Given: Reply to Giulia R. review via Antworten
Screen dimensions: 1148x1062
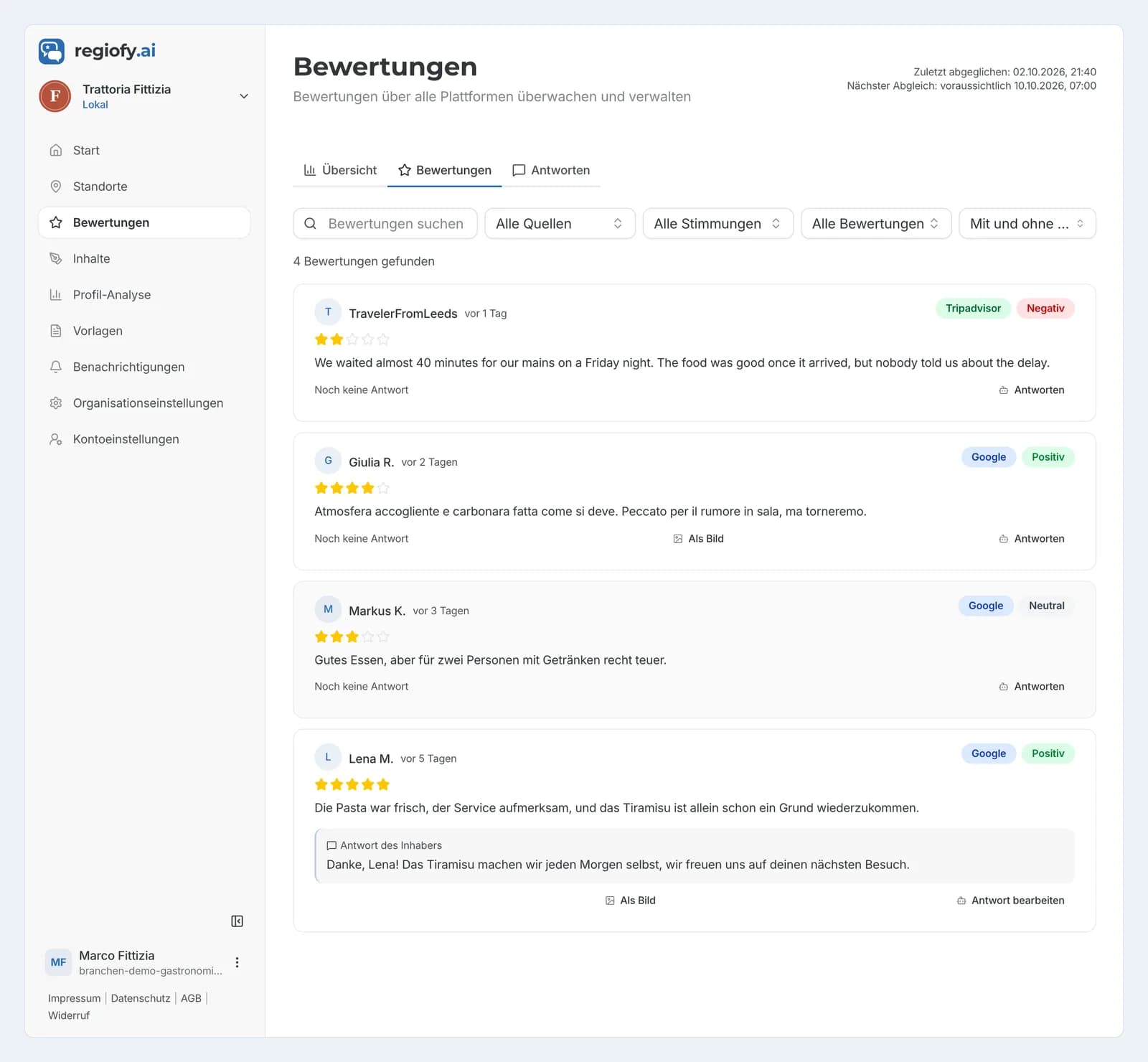Looking at the screenshot, I should 1032,539.
